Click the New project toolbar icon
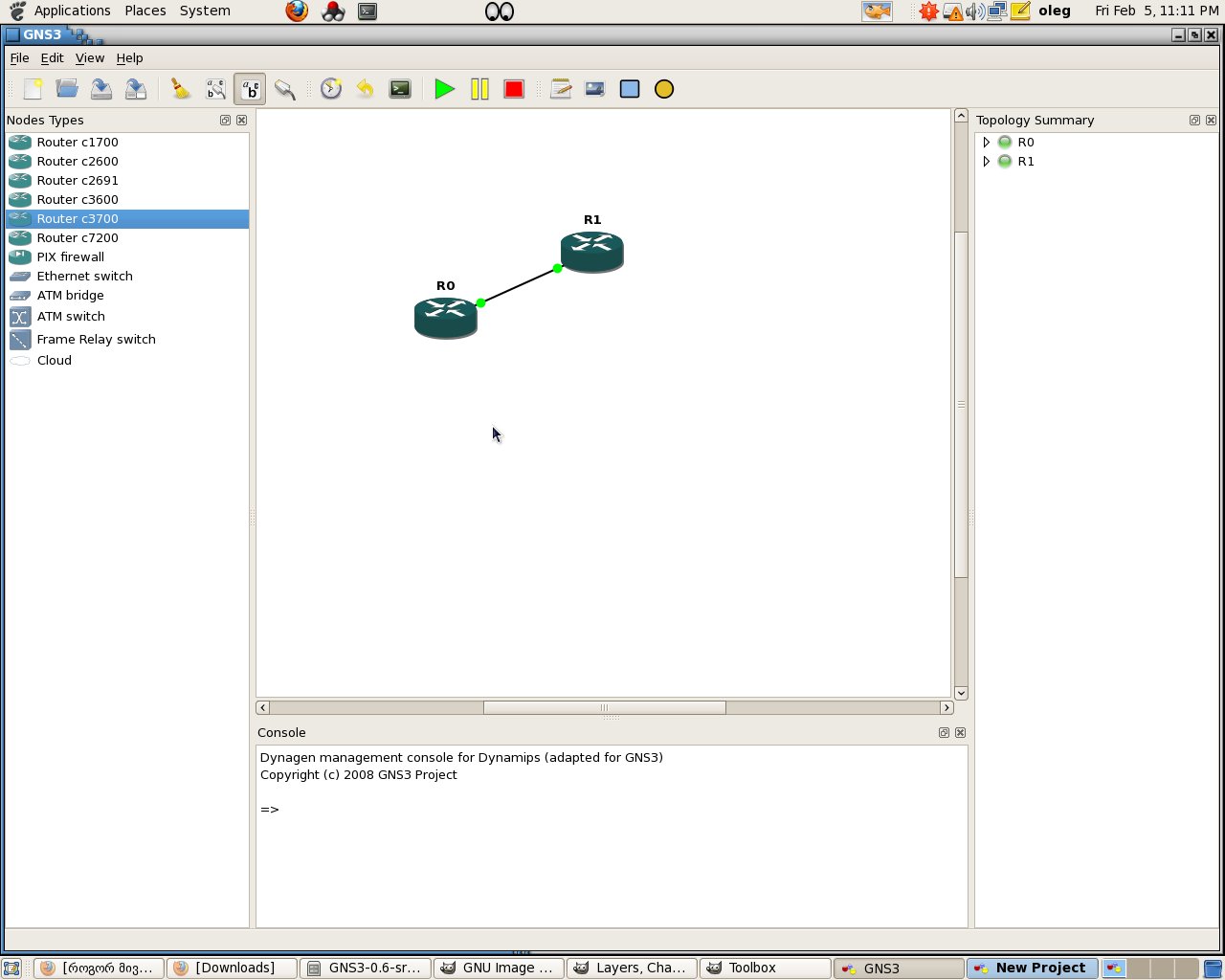 coord(33,89)
